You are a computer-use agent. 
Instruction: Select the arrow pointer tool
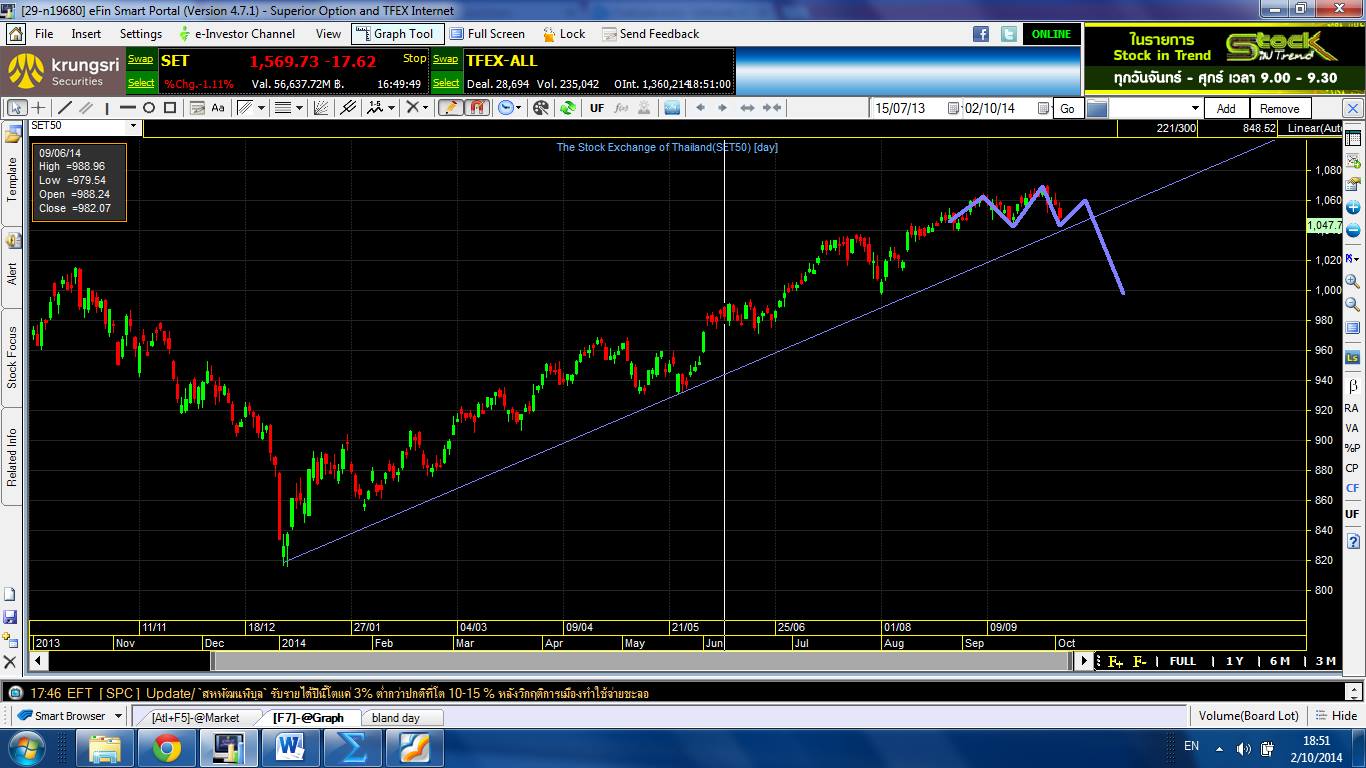(x=16, y=108)
